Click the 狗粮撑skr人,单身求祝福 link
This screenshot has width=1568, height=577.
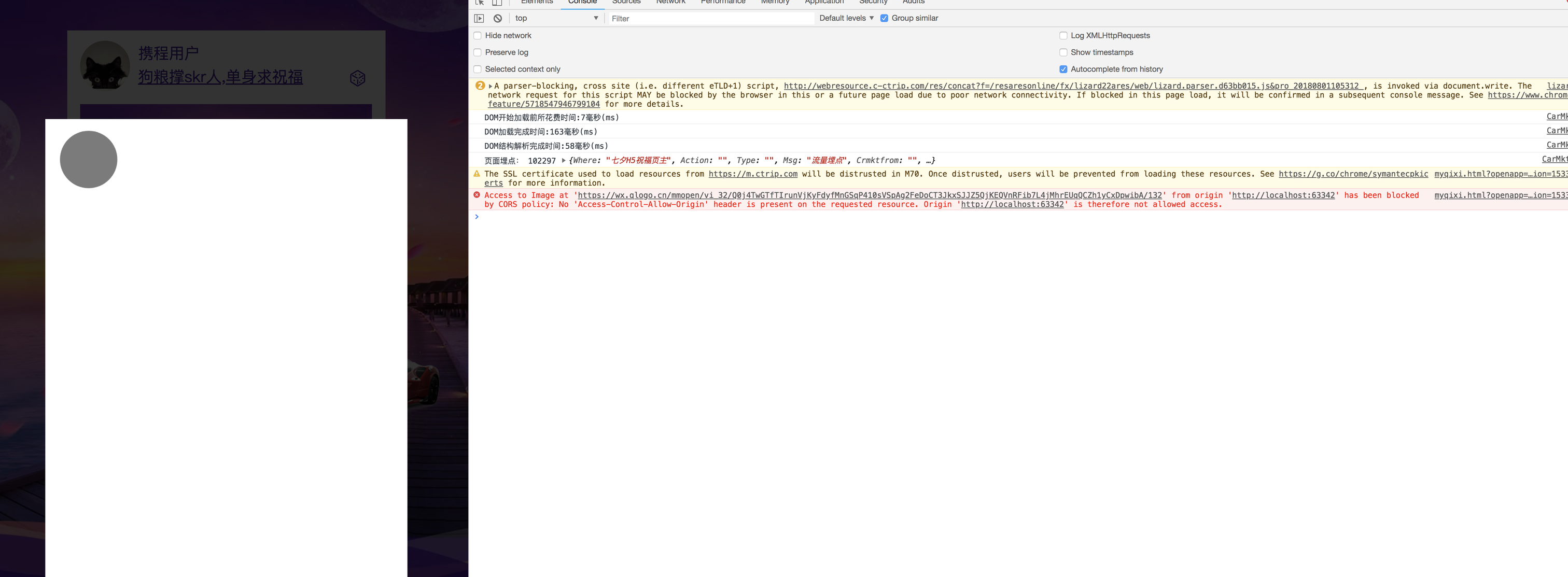tap(220, 77)
